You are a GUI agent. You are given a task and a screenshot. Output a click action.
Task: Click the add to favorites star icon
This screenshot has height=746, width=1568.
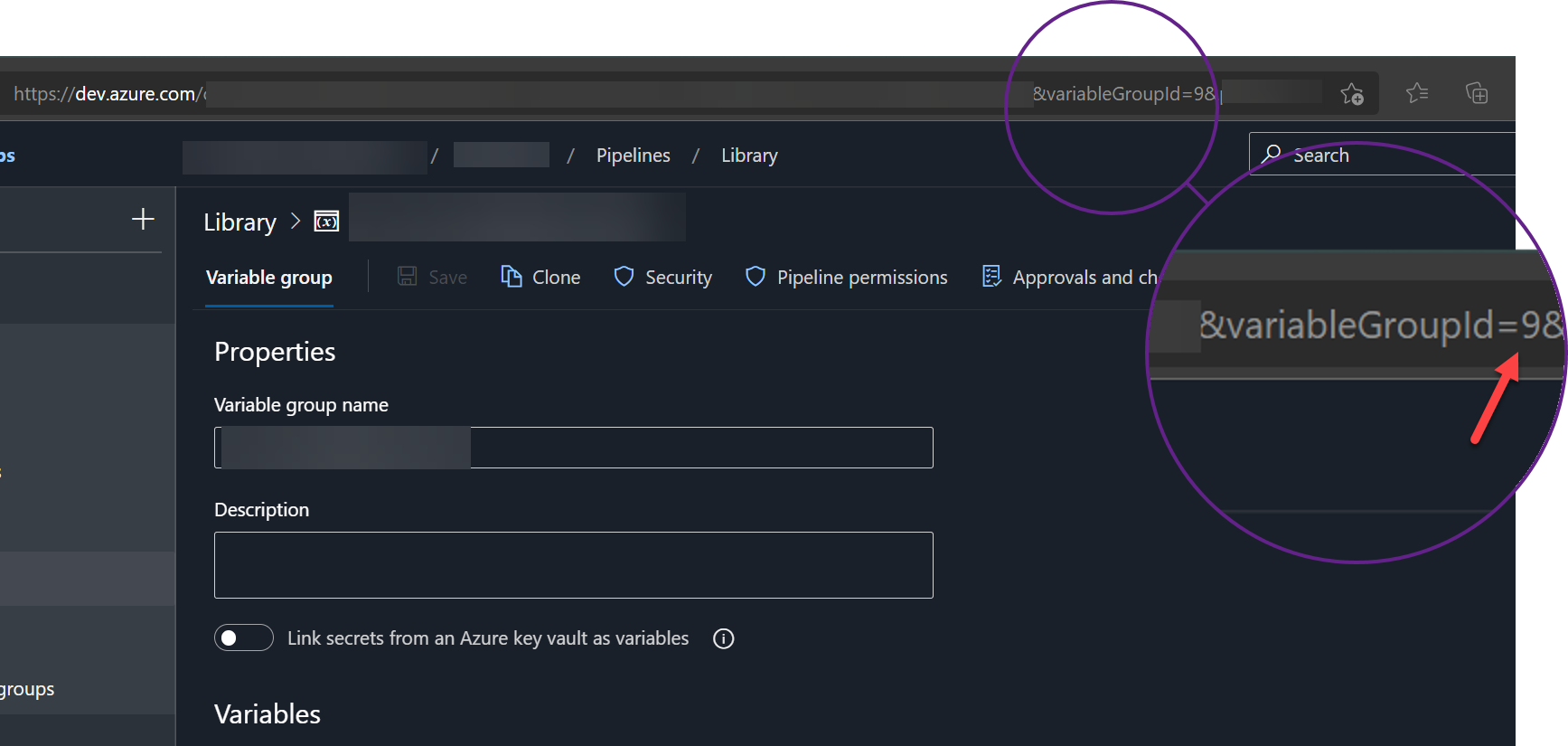click(1352, 93)
